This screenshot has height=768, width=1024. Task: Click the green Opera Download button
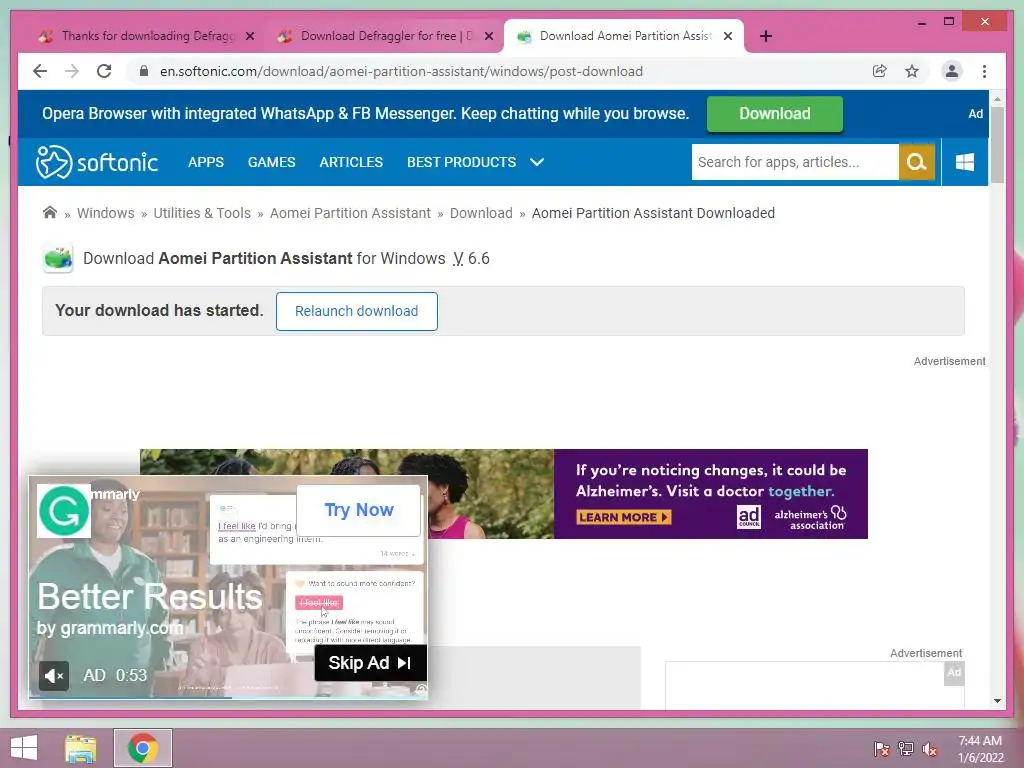[x=775, y=114]
